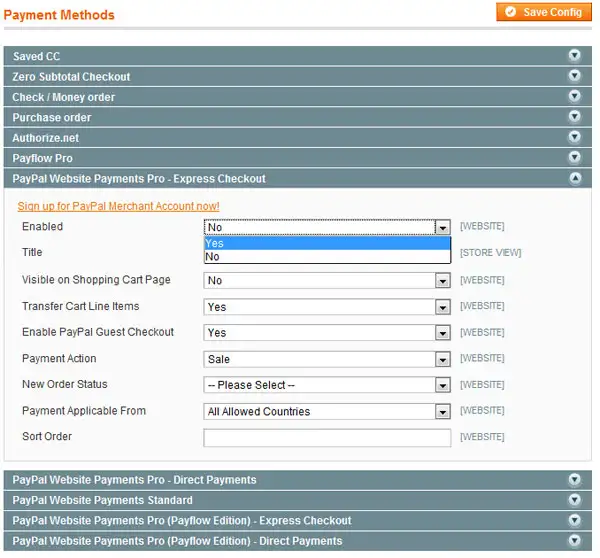The width and height of the screenshot is (600, 558).
Task: Click the Enable PayPal Guest Checkout label
Action: pyautogui.click(x=98, y=332)
